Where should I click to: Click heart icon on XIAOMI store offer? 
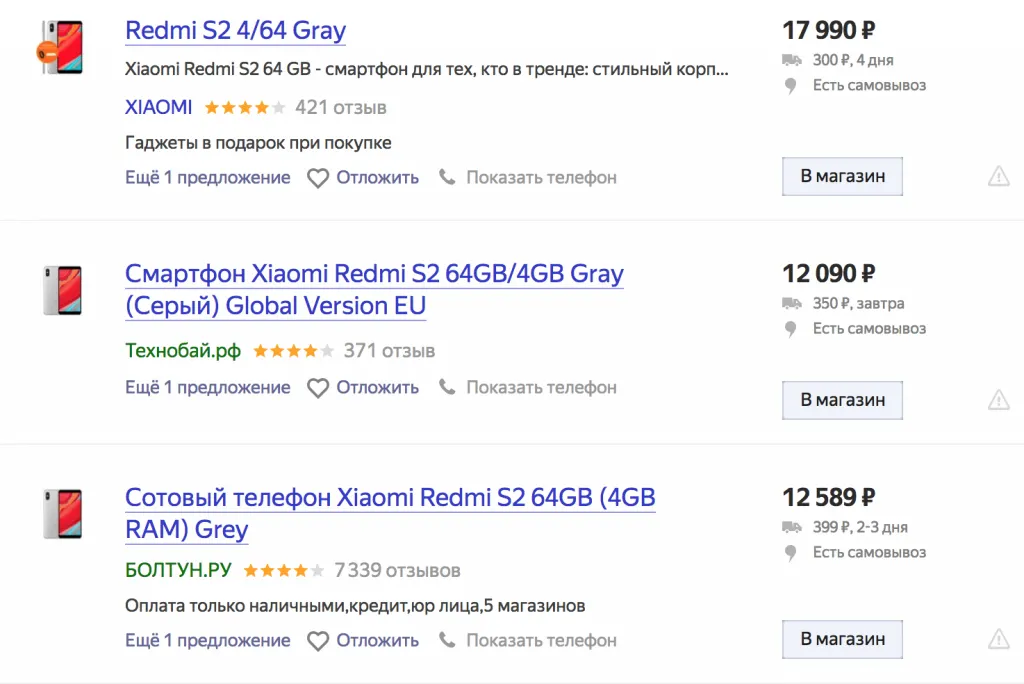[x=318, y=178]
